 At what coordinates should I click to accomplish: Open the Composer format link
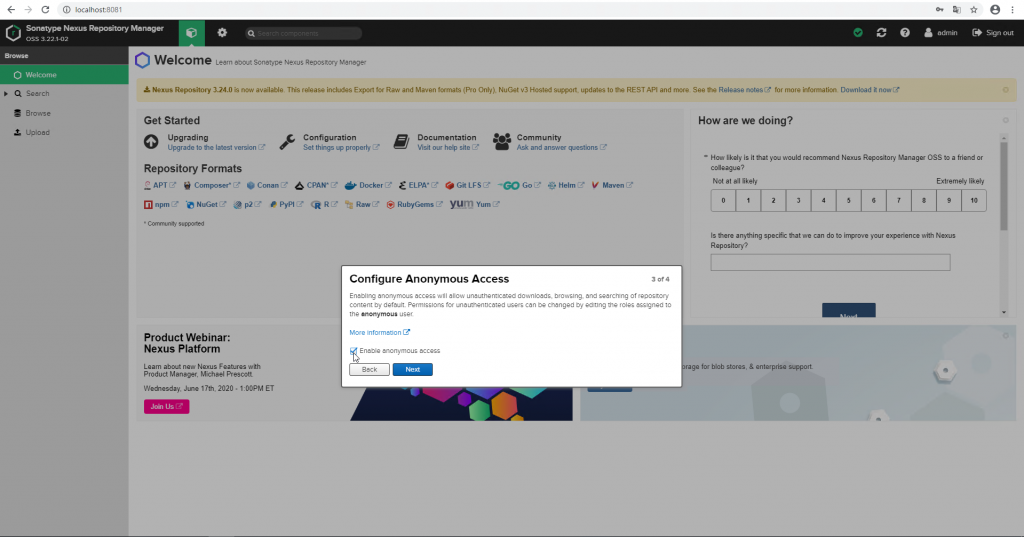point(212,186)
